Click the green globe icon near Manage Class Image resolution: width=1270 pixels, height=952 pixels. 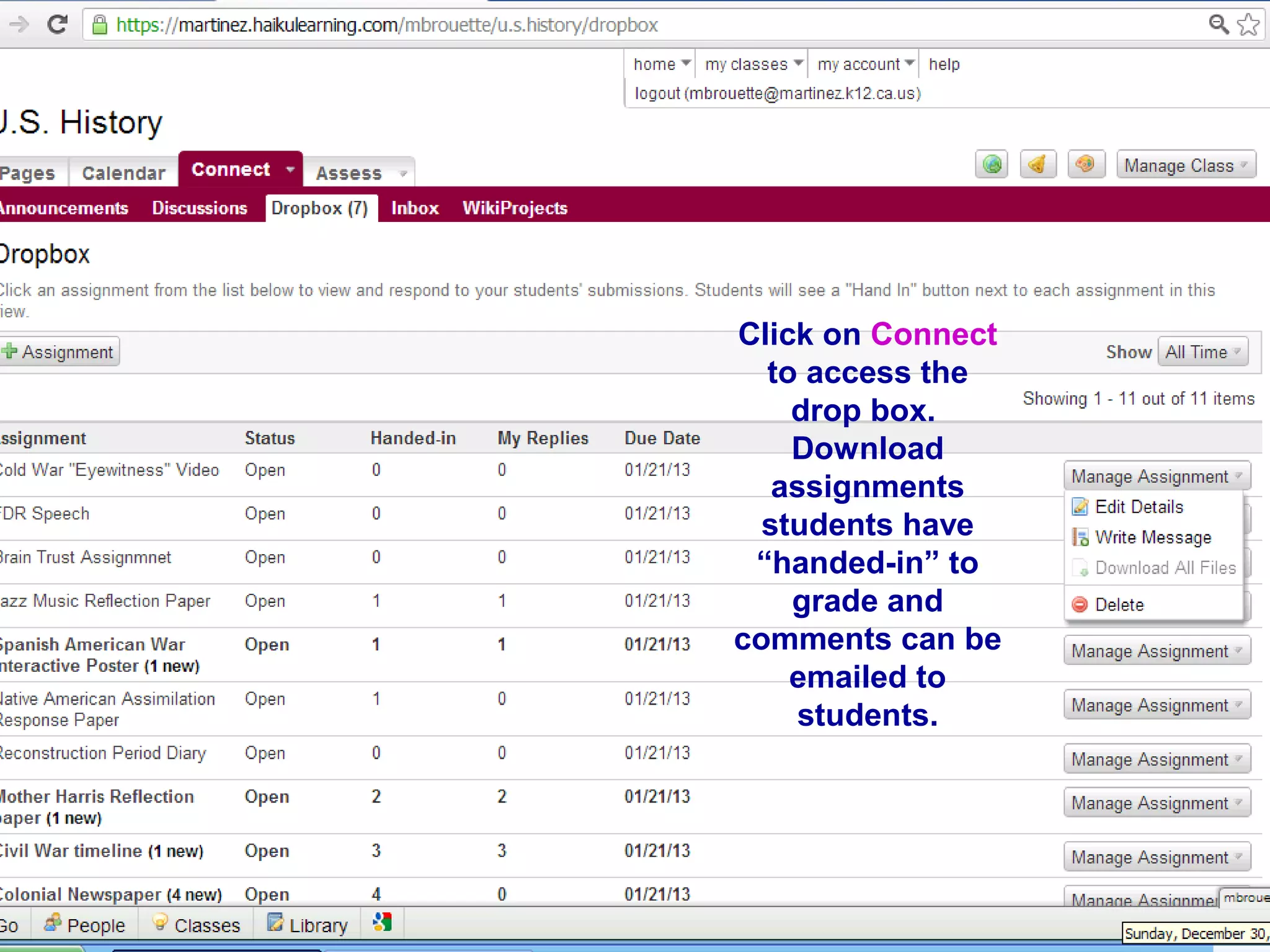click(992, 164)
